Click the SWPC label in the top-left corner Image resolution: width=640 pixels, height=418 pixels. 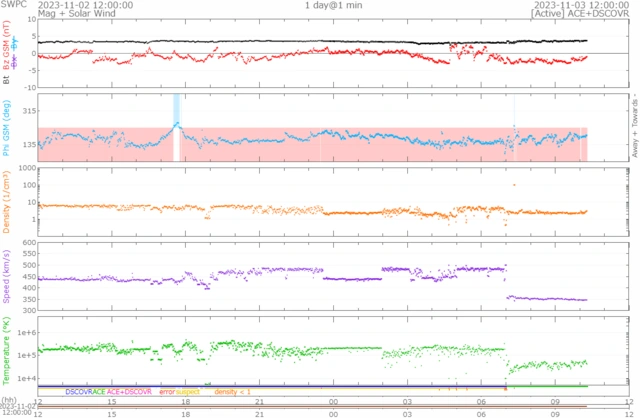tap(12, 5)
